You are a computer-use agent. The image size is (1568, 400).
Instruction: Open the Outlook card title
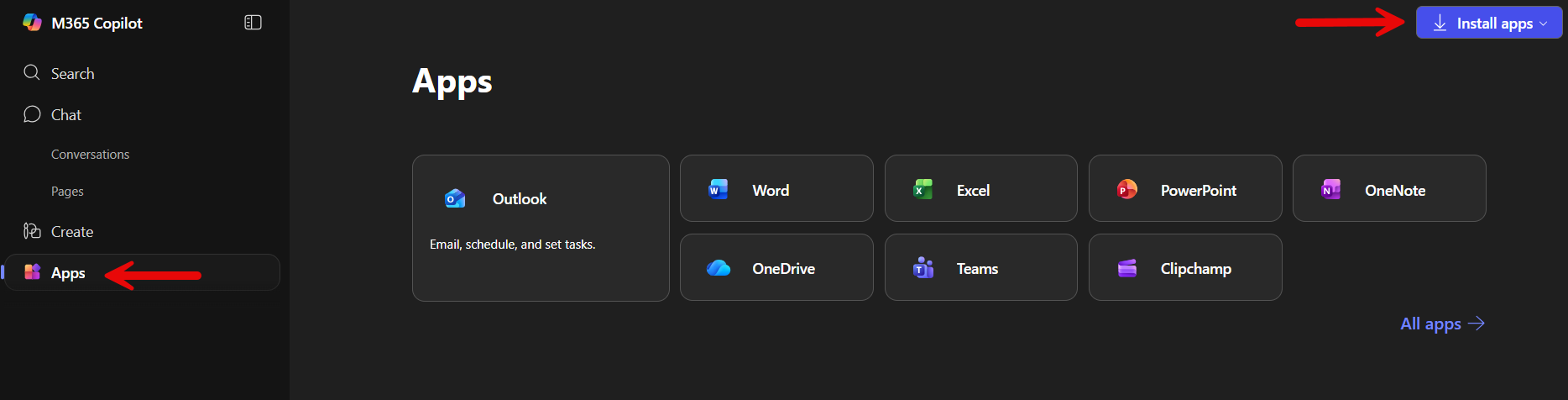pos(520,199)
